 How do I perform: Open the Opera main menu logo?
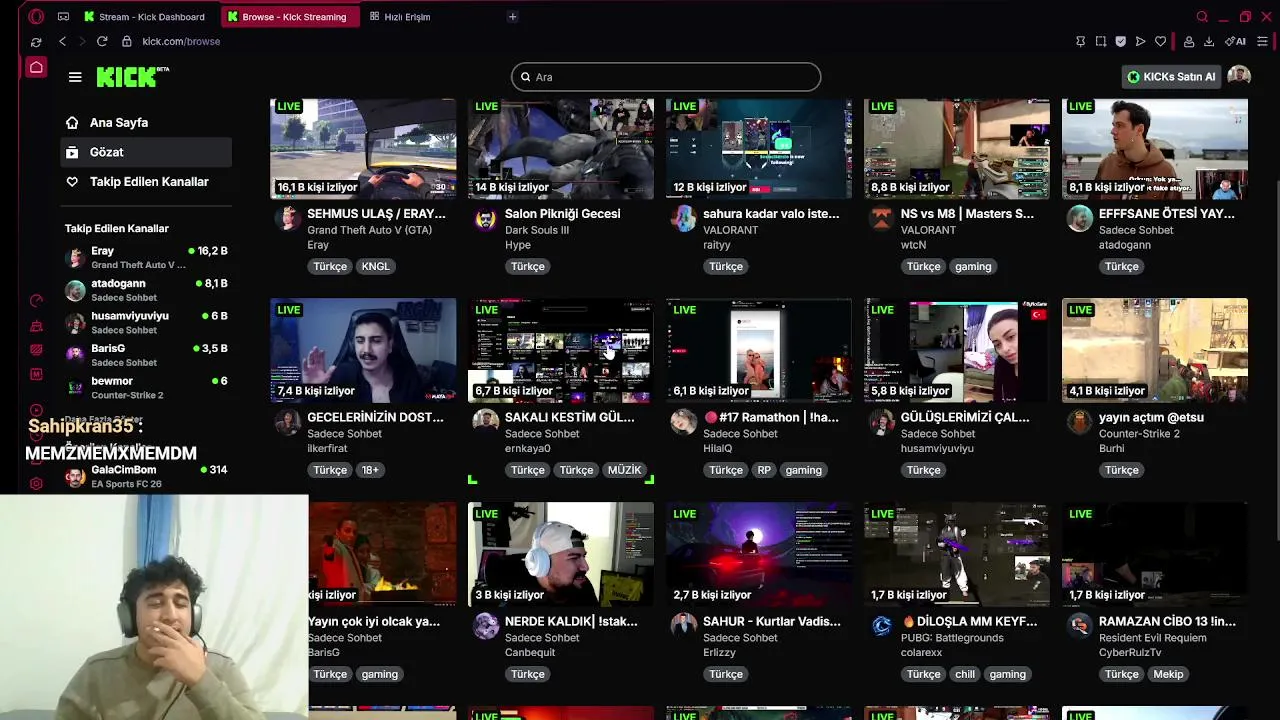coord(36,16)
